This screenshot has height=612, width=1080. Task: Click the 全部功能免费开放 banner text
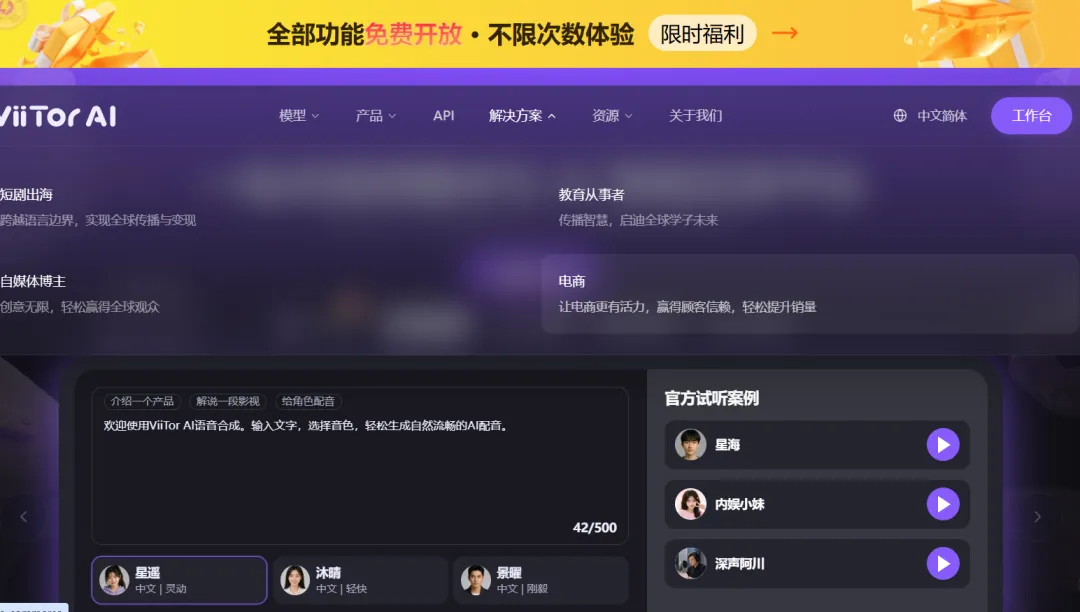click(364, 34)
